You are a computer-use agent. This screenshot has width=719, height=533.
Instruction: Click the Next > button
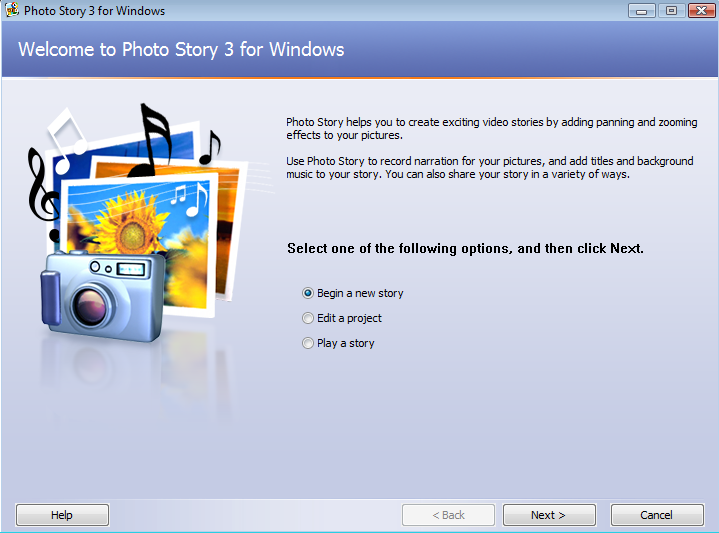point(549,515)
